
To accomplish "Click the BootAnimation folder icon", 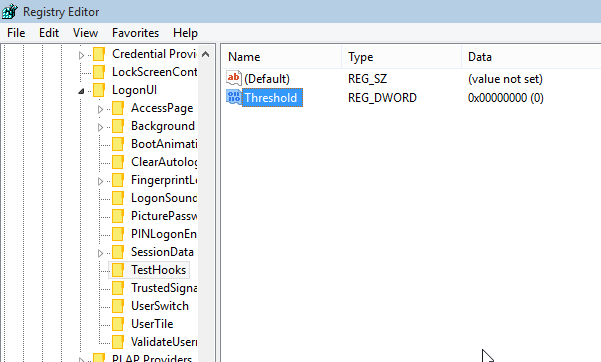I will pos(118,144).
